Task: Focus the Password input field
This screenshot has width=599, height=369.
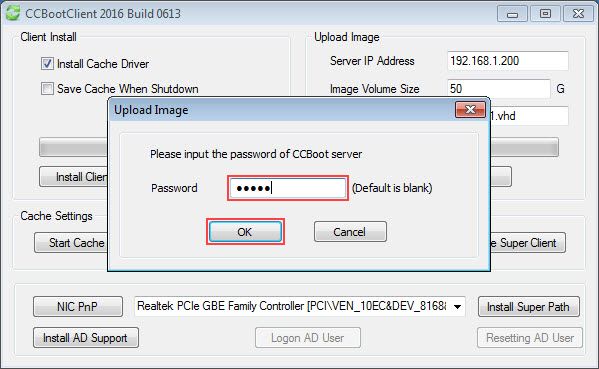Action: click(x=288, y=188)
